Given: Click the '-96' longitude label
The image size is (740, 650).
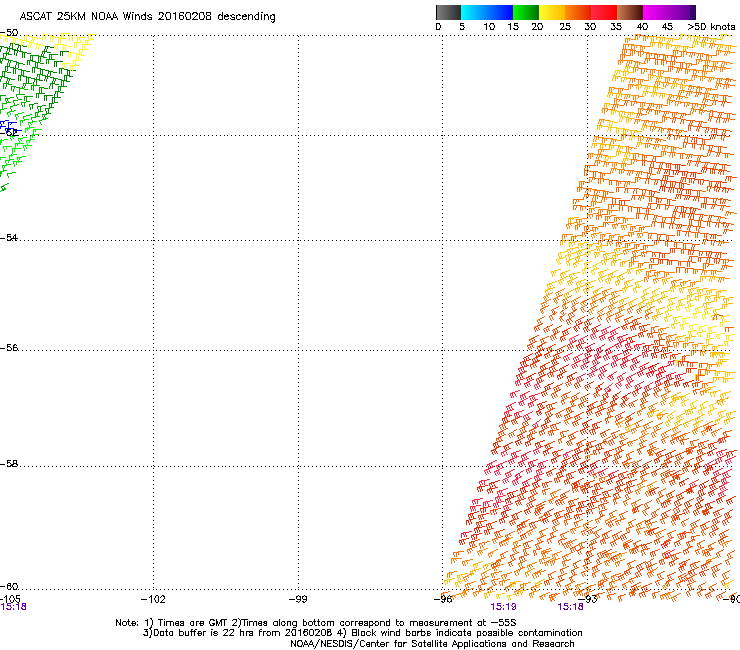Looking at the screenshot, I should pyautogui.click(x=443, y=599).
